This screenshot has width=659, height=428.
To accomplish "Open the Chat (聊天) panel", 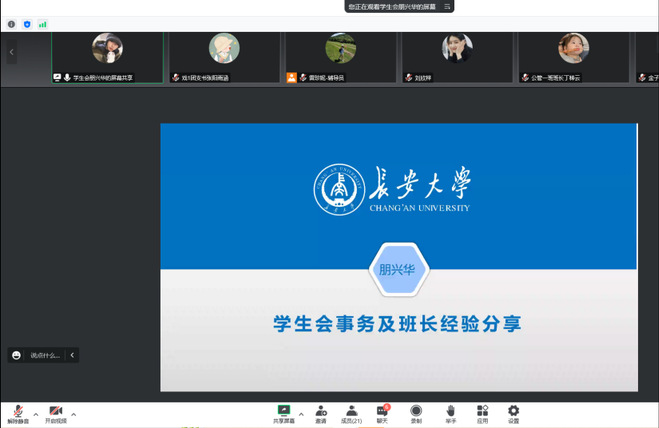I will (x=382, y=411).
